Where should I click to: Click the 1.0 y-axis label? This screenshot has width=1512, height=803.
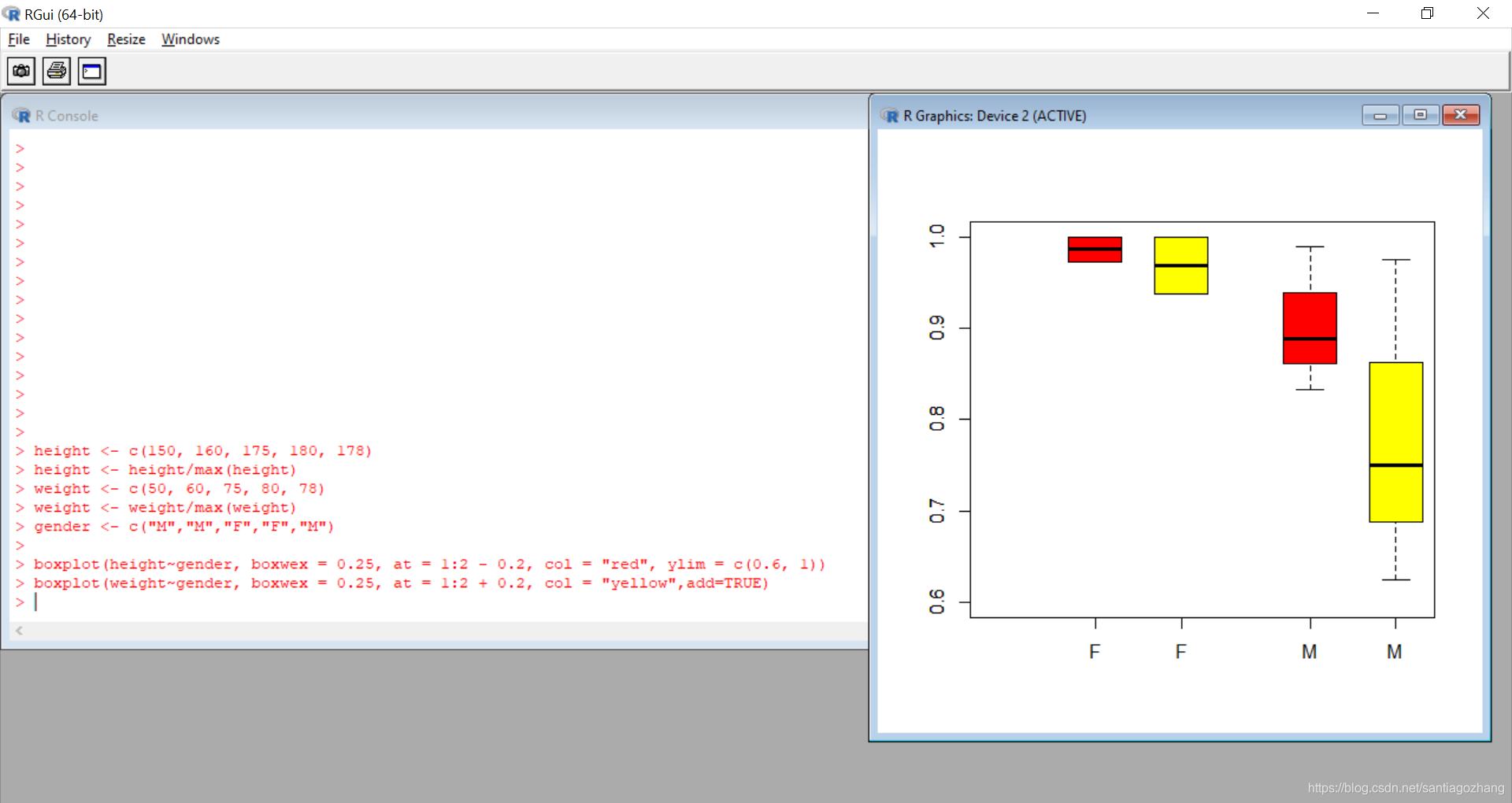click(x=936, y=235)
